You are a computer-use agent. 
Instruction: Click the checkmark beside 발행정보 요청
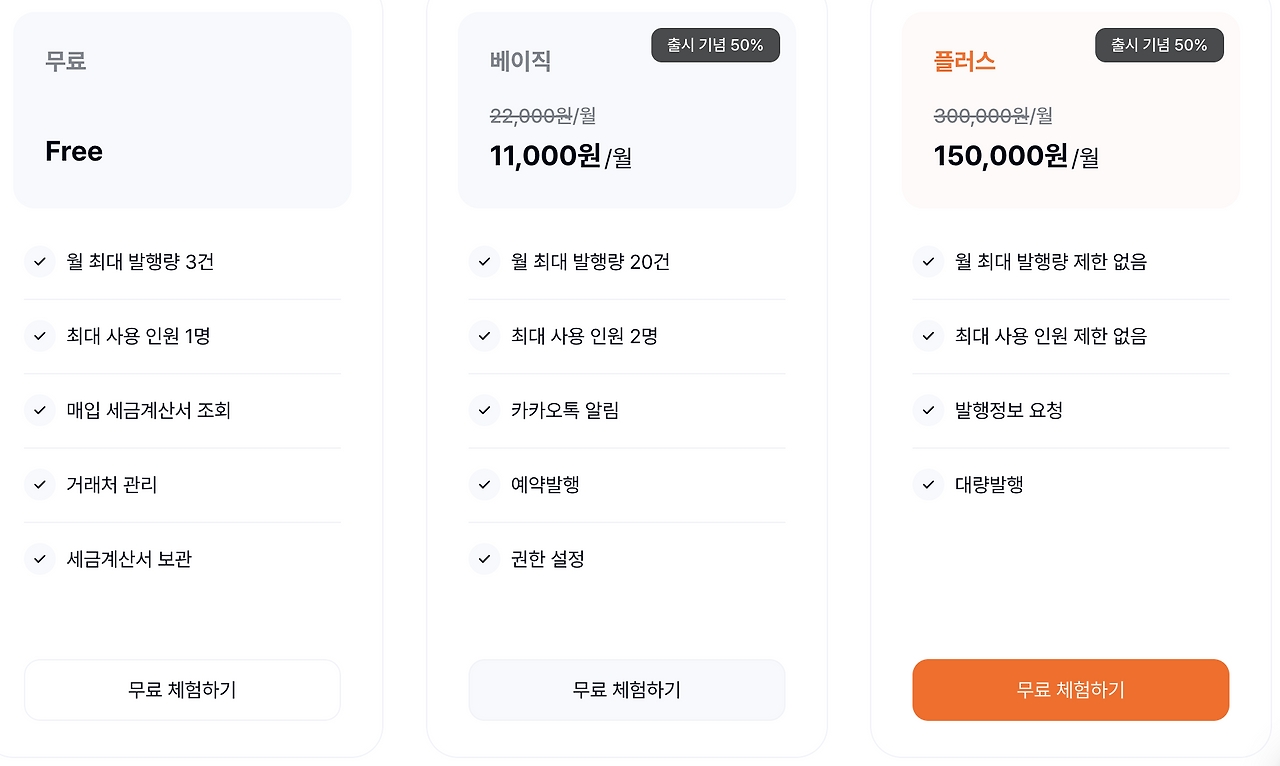(x=928, y=410)
